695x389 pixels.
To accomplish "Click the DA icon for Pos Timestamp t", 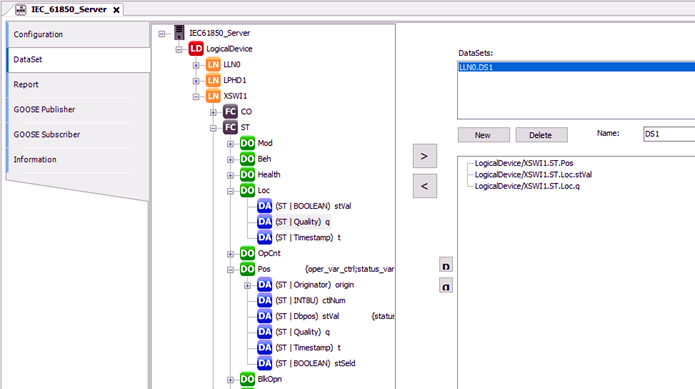I will click(265, 348).
